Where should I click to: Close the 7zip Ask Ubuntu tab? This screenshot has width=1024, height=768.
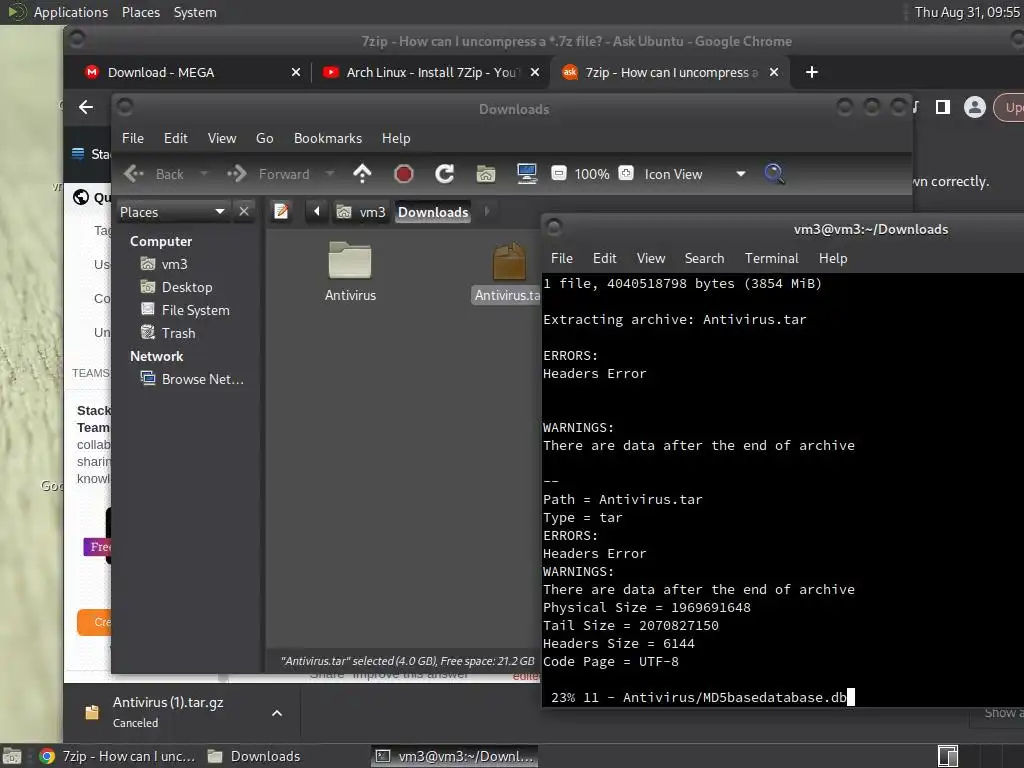coord(774,72)
